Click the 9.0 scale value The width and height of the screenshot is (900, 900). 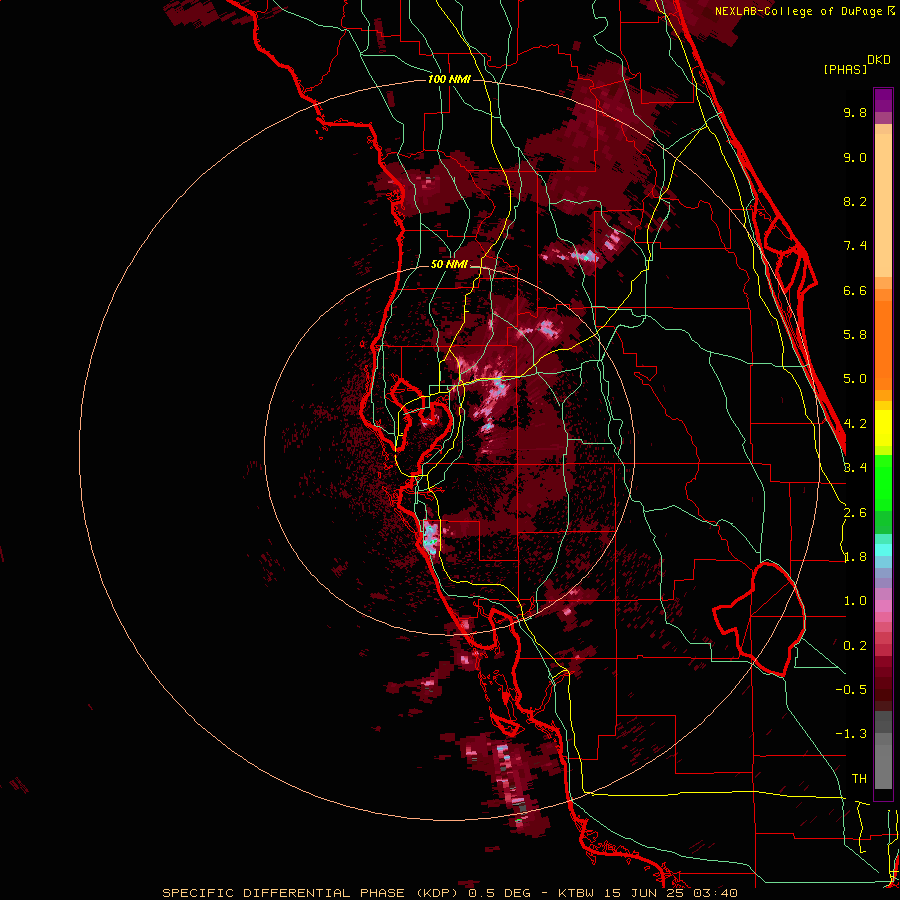tap(855, 157)
